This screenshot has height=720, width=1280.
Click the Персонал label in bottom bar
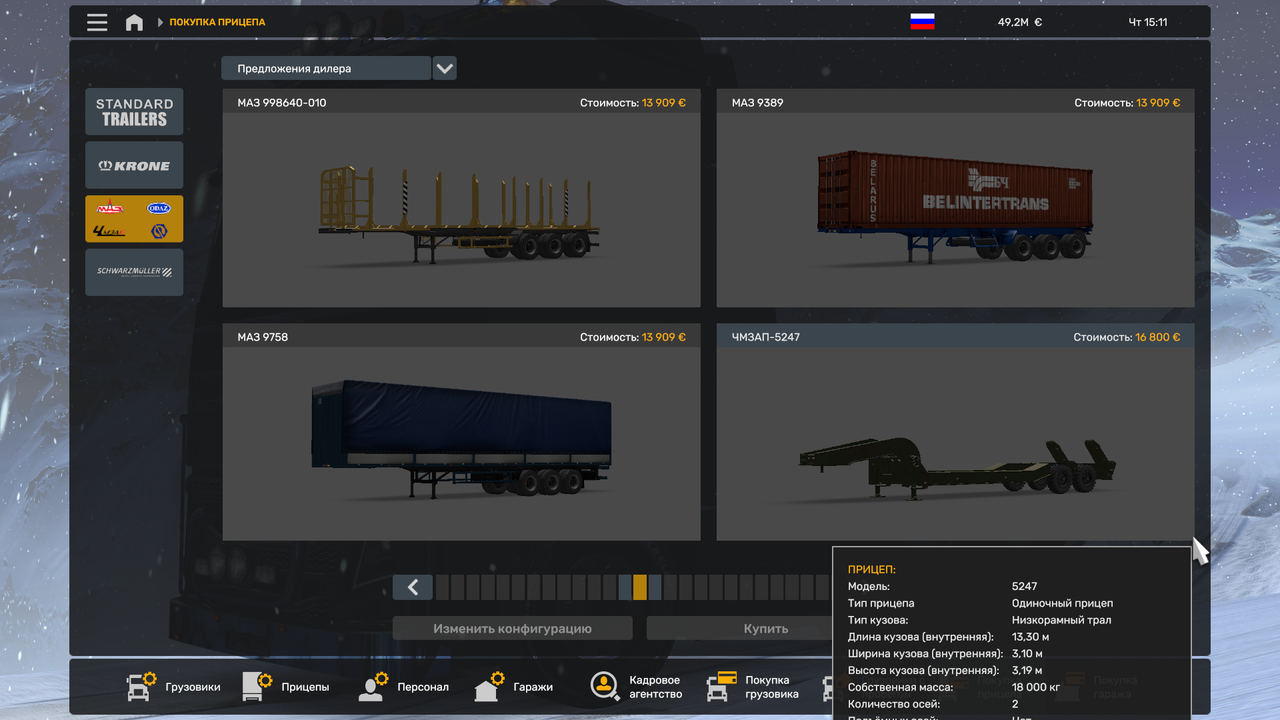(423, 687)
